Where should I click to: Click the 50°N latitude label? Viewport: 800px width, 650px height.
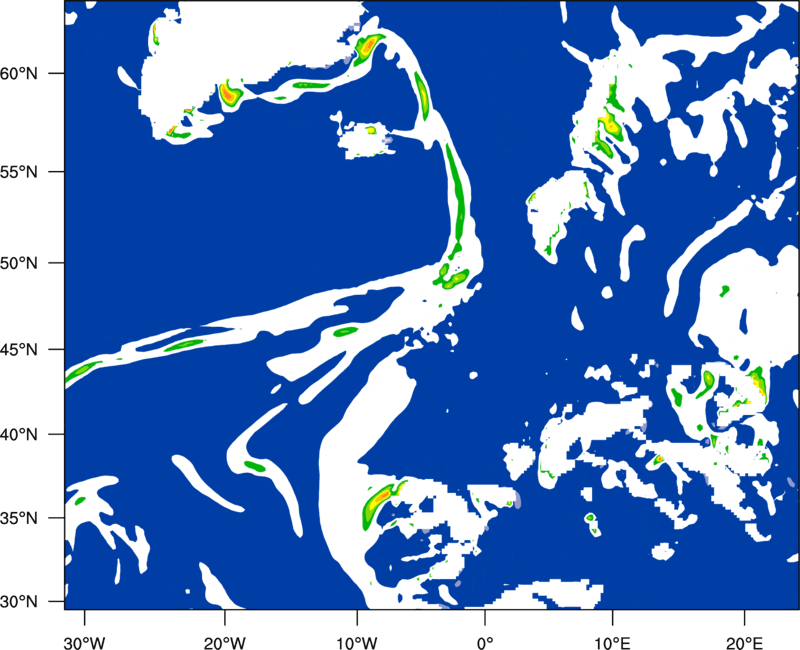pos(19,263)
